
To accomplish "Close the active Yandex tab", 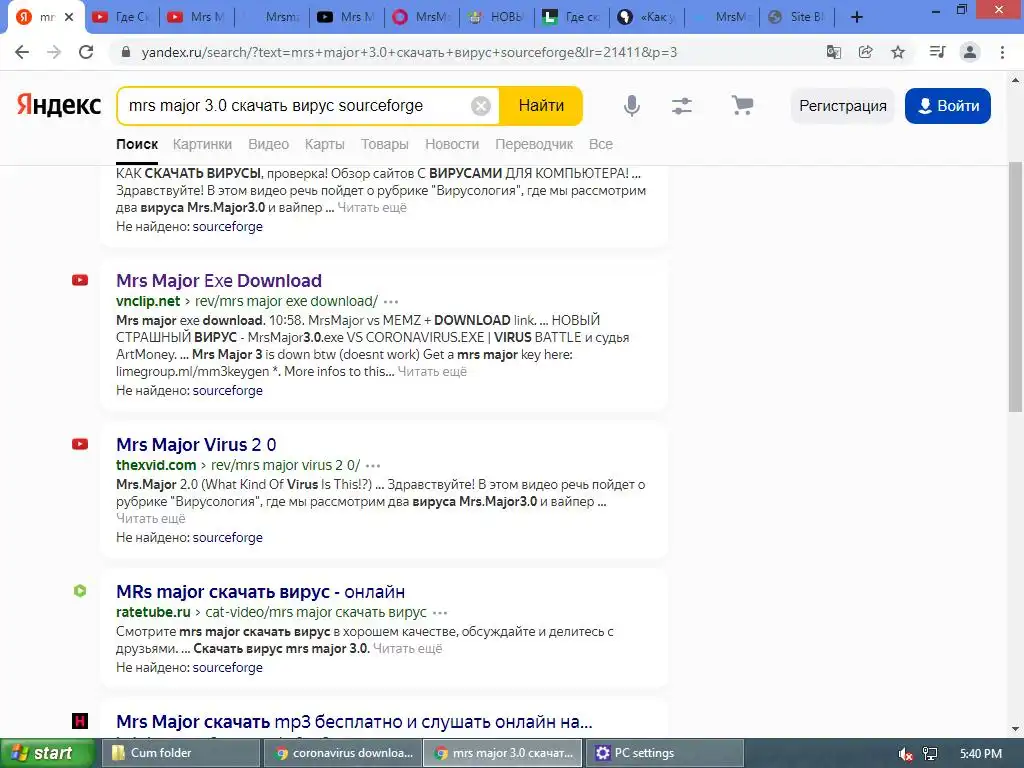I will pyautogui.click(x=69, y=17).
